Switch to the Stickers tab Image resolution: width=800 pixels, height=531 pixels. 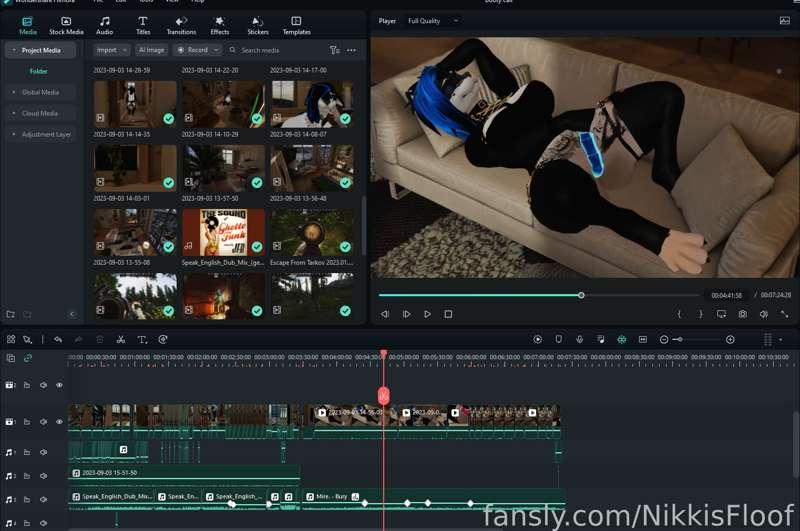[x=258, y=26]
